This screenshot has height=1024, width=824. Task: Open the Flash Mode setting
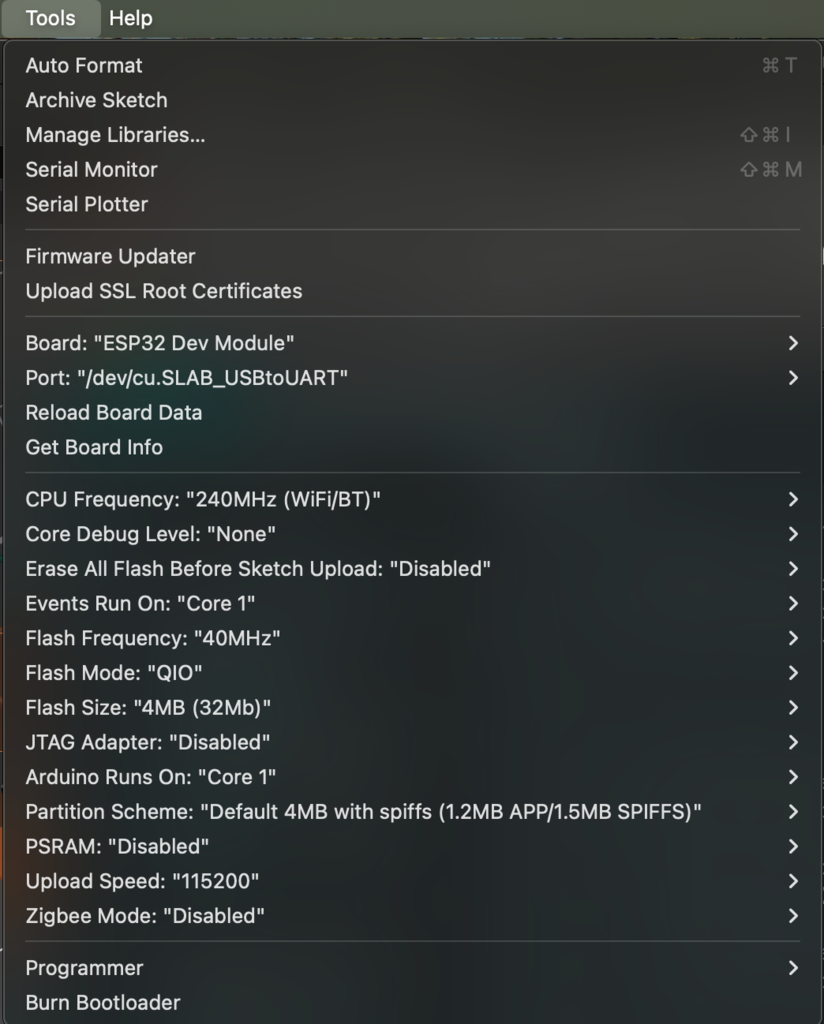(x=107, y=673)
